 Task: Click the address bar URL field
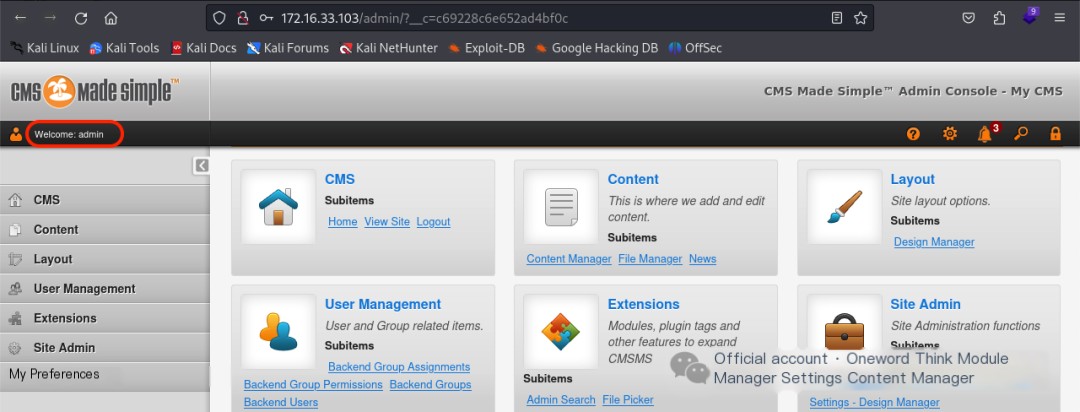point(539,18)
